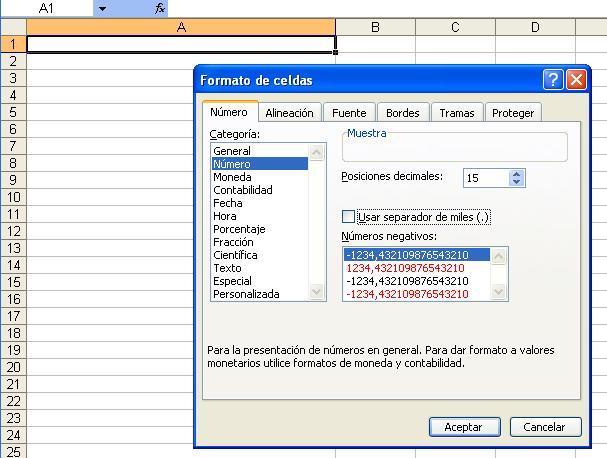
Task: Increase decimal positions with up arrow
Action: tap(516, 173)
